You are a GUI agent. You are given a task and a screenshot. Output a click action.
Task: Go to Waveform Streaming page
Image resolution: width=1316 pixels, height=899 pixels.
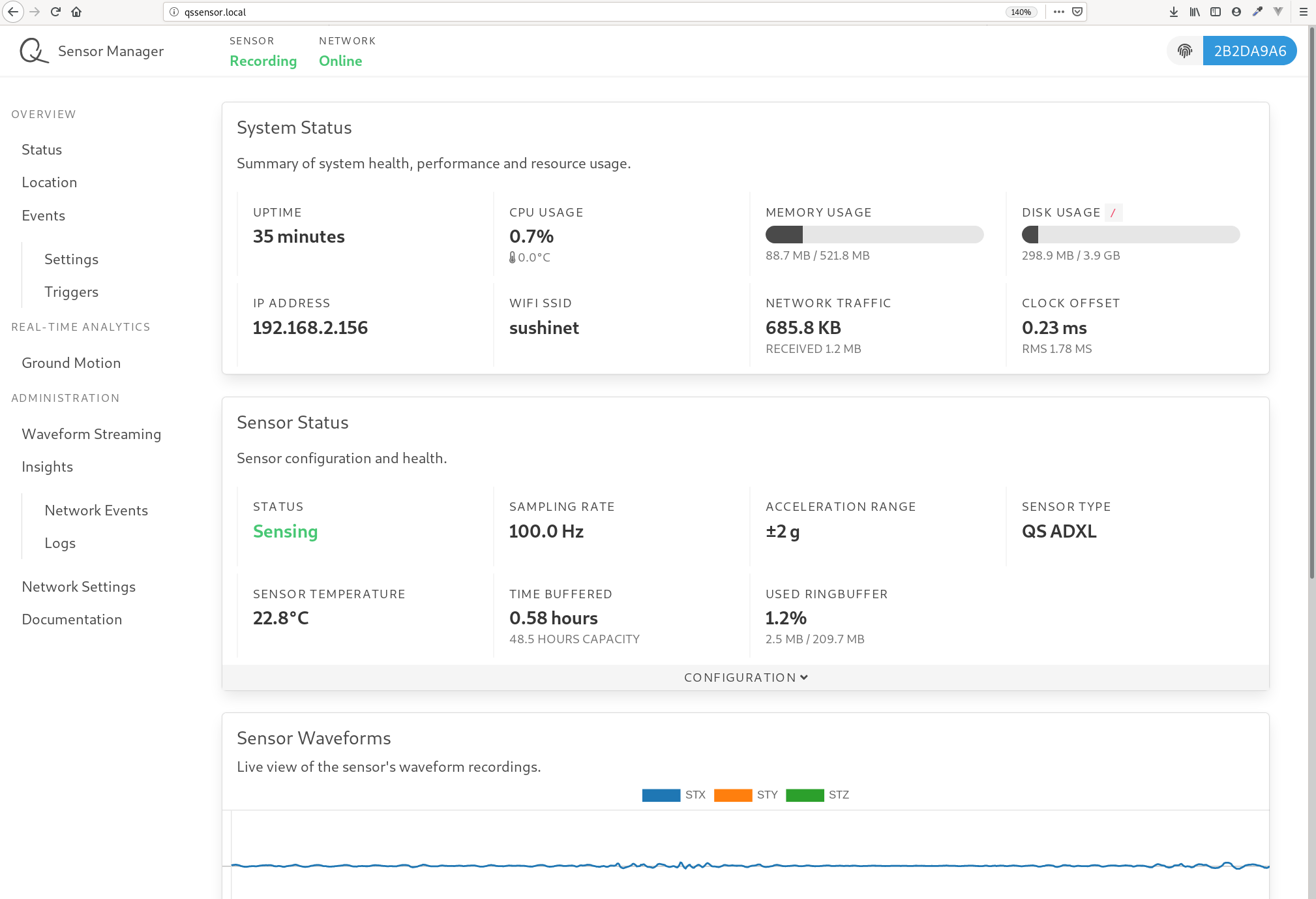[x=91, y=434]
